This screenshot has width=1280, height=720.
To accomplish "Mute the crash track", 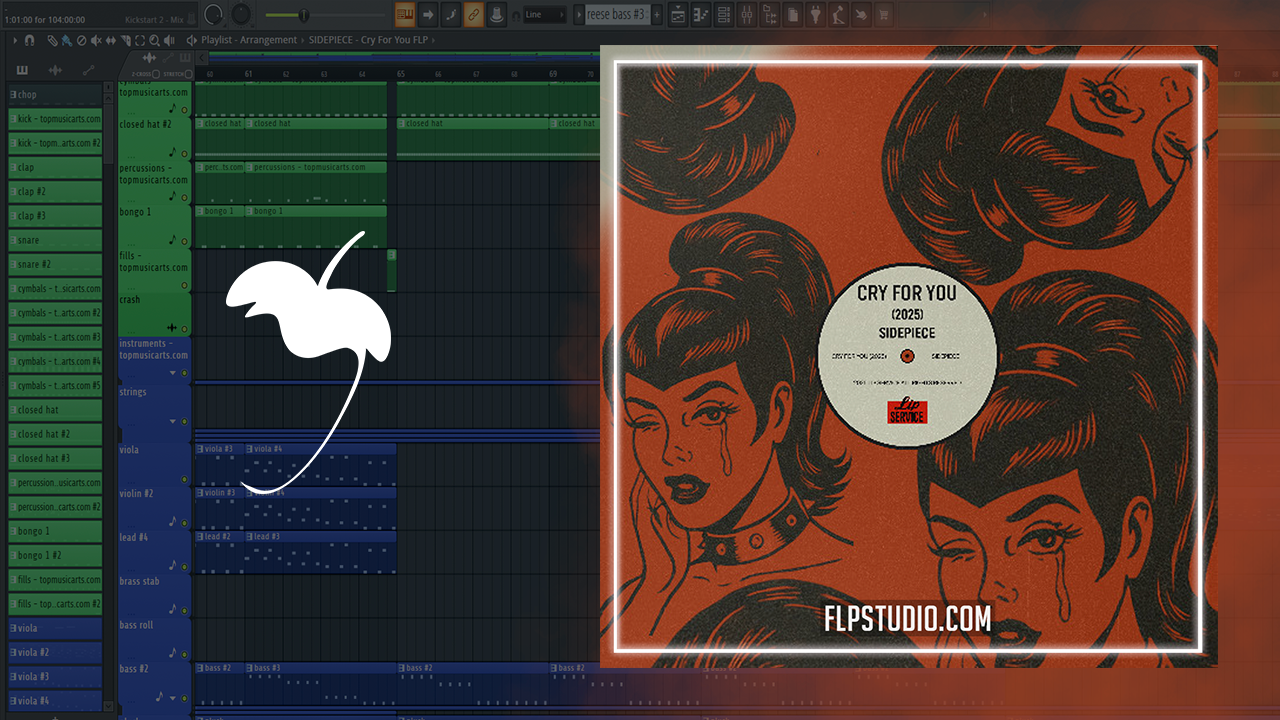I will pos(184,328).
